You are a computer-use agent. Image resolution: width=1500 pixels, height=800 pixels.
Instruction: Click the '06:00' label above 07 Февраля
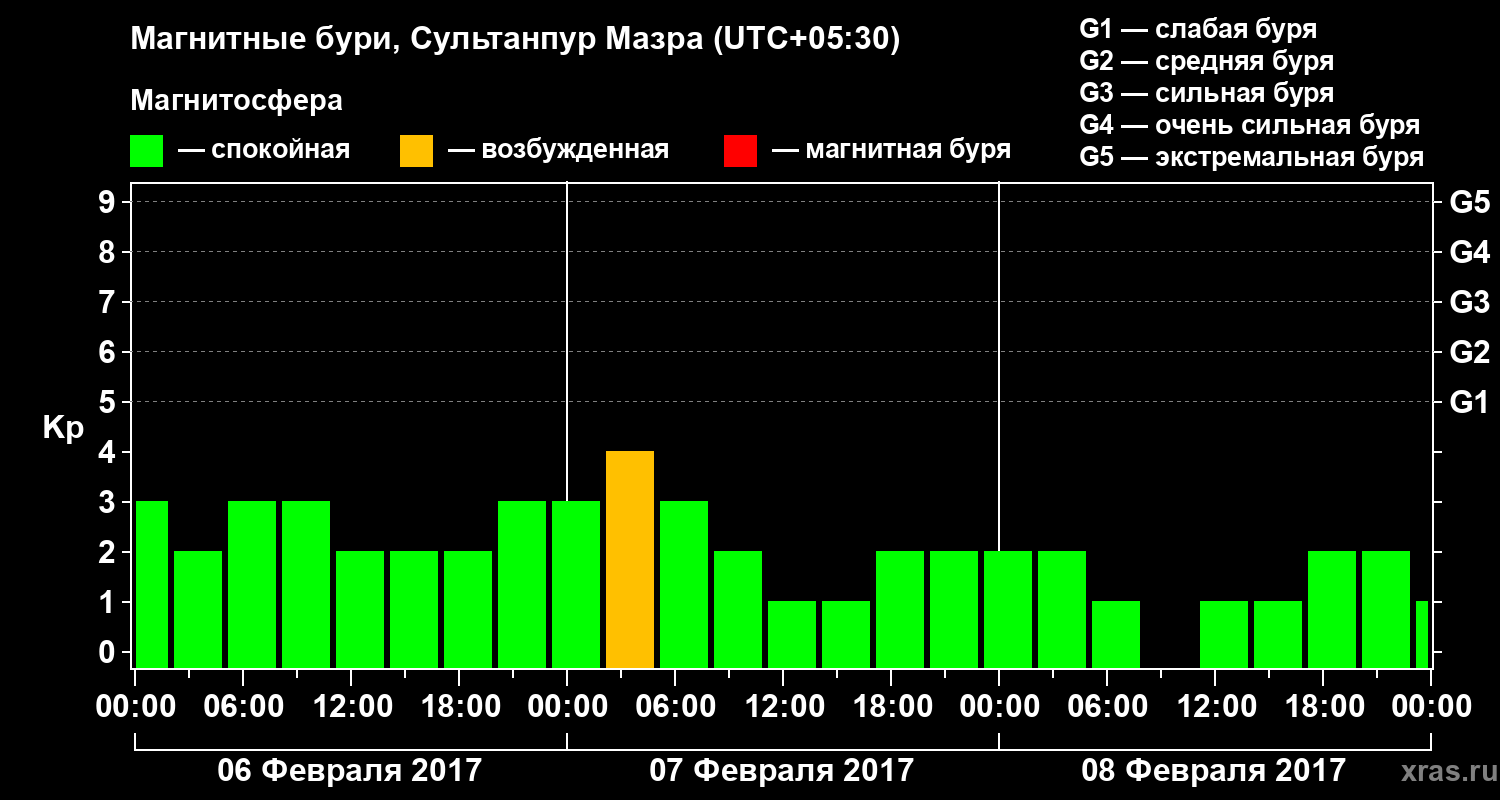point(675,706)
